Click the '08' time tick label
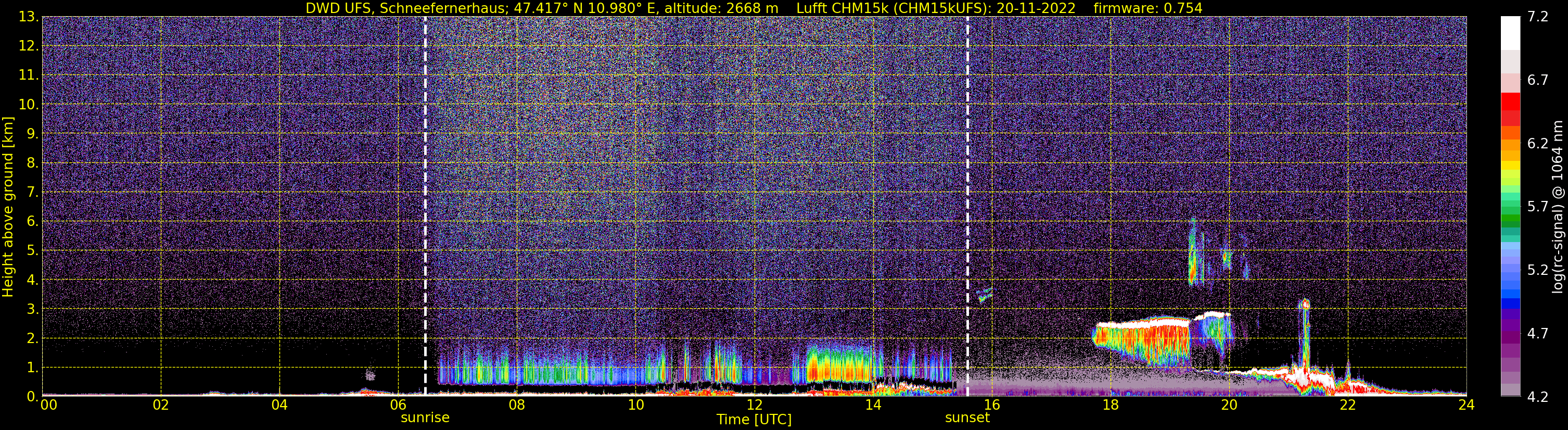Viewport: 1568px width, 430px height. click(x=517, y=404)
